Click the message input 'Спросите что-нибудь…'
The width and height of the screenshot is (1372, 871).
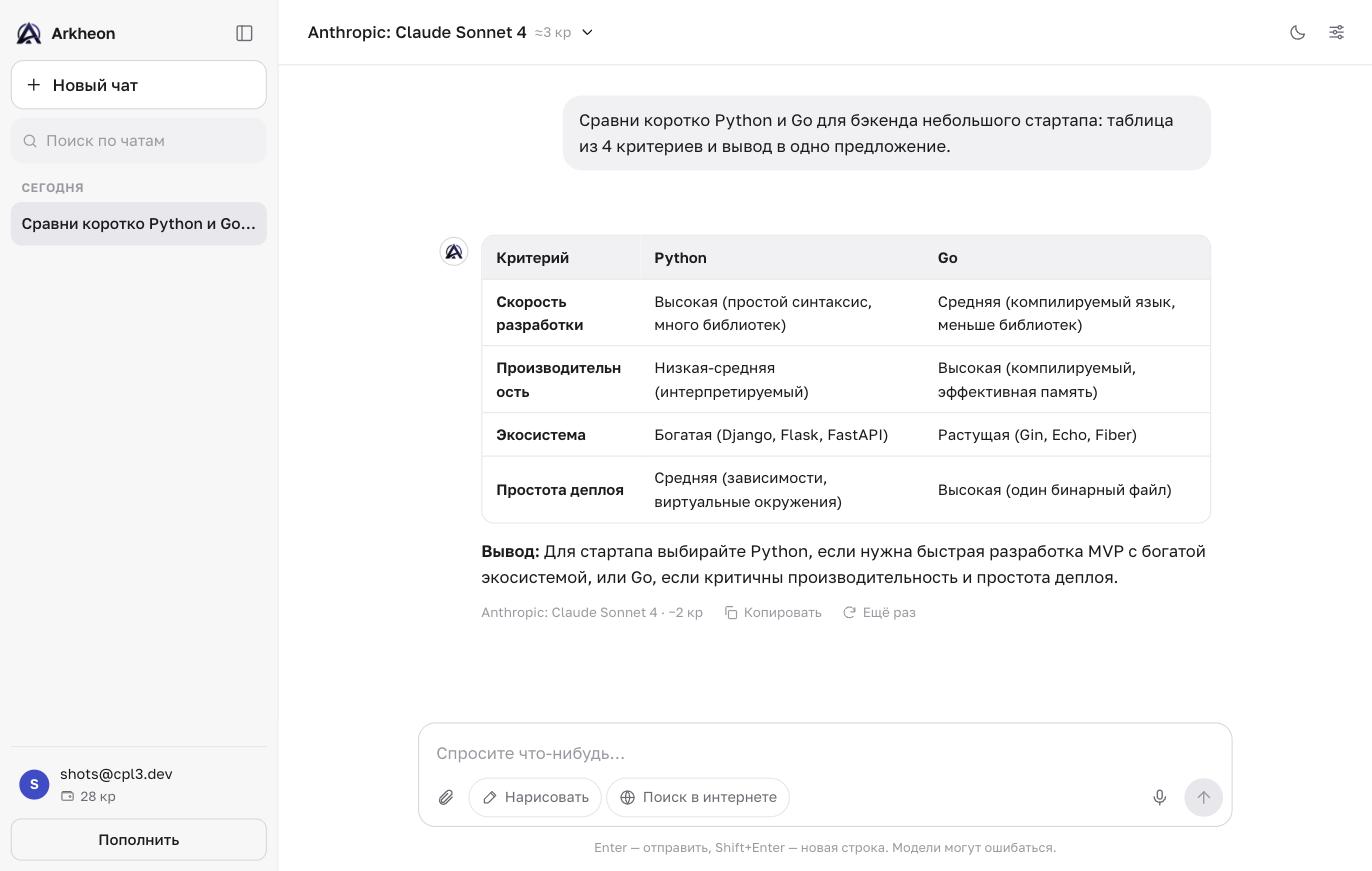825,753
